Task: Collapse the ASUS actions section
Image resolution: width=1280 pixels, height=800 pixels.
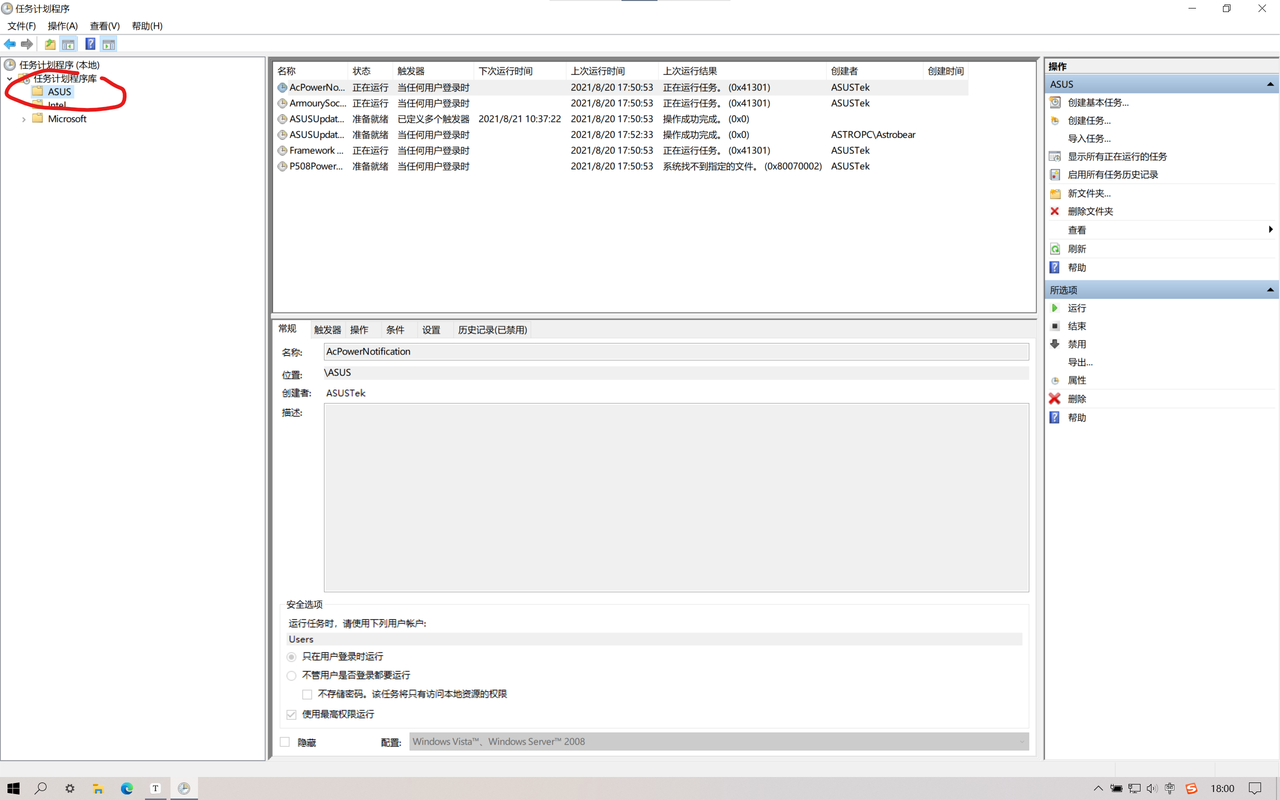Action: [x=1270, y=84]
